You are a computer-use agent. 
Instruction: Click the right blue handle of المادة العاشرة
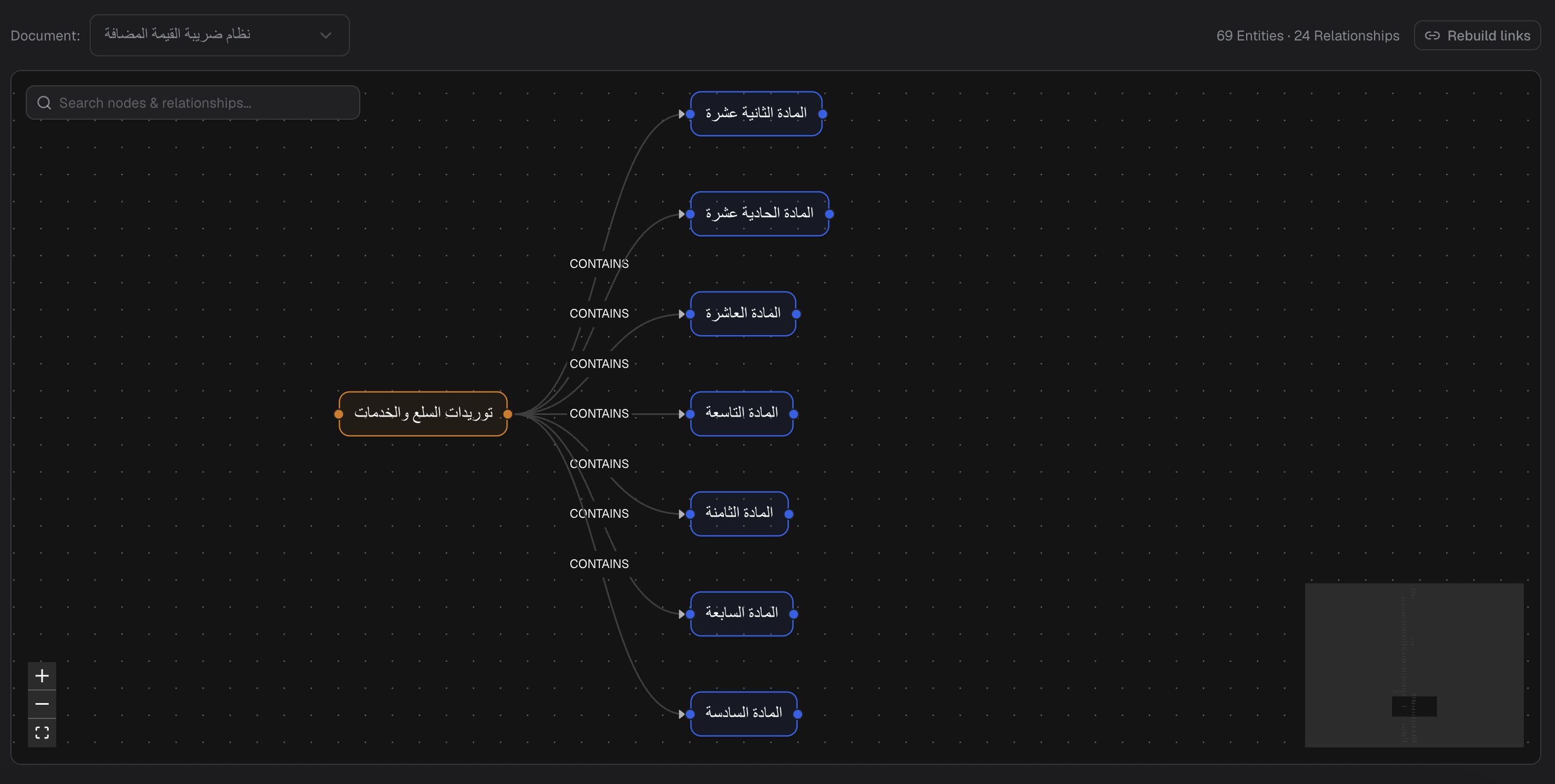point(796,314)
